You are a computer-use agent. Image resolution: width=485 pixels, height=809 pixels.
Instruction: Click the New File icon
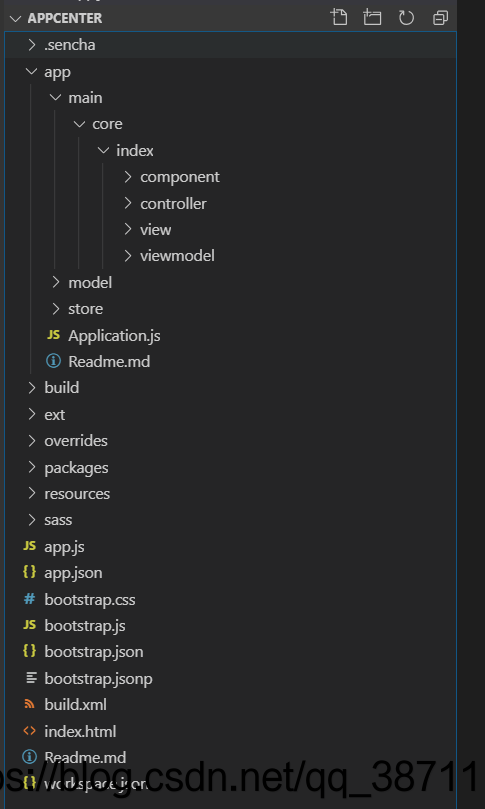coord(339,18)
